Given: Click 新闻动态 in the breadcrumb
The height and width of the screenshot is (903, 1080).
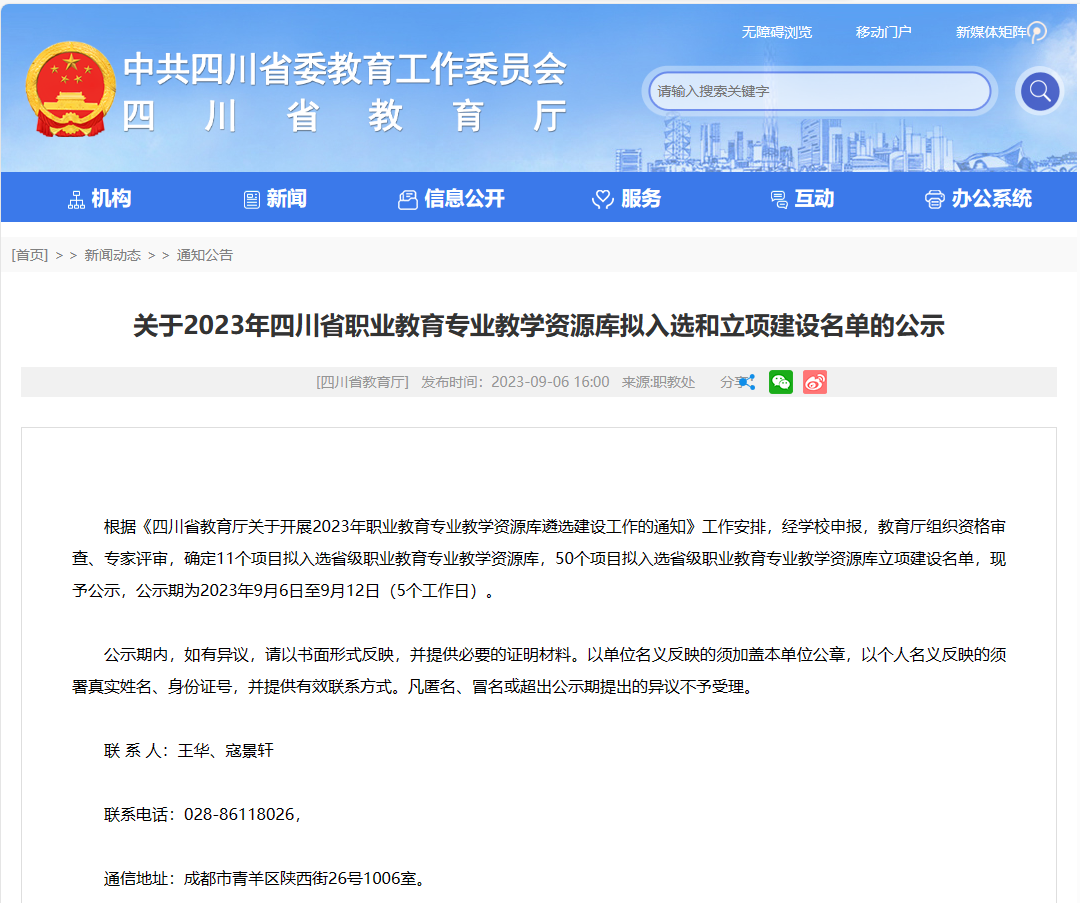Looking at the screenshot, I should (x=112, y=255).
